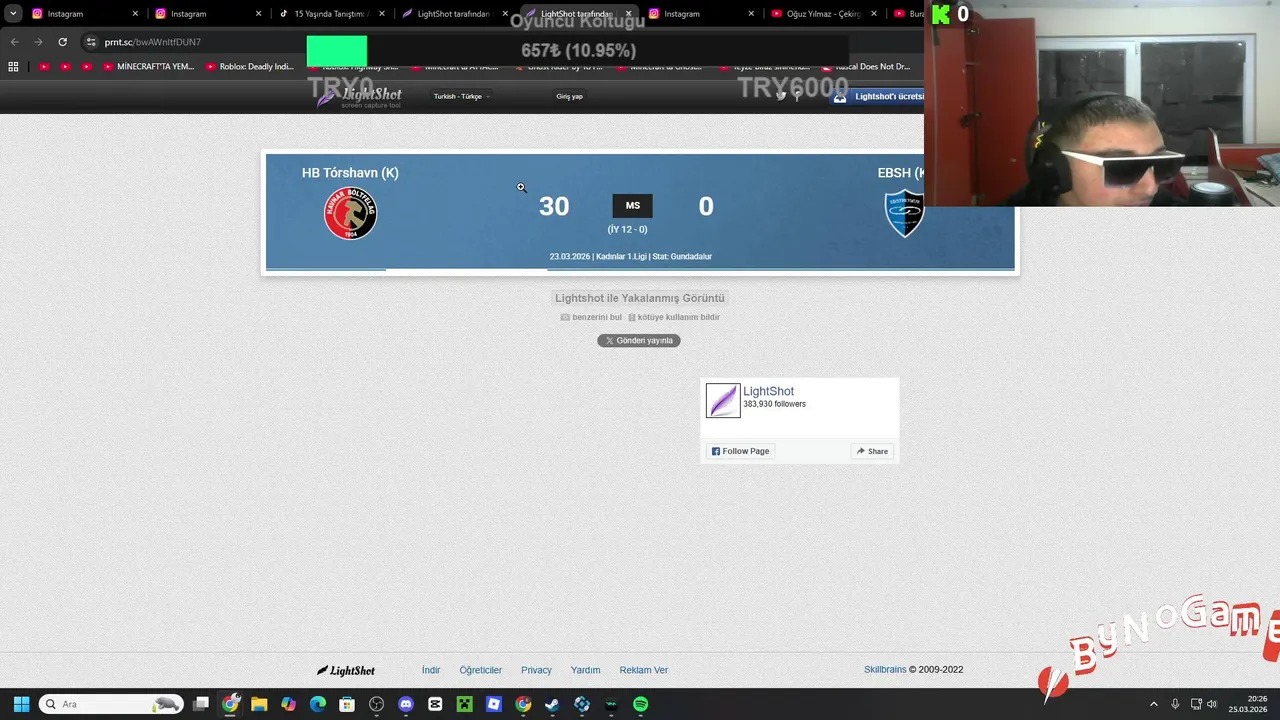The height and width of the screenshot is (720, 1280).
Task: Open the Windows Start menu
Action: [x=21, y=704]
